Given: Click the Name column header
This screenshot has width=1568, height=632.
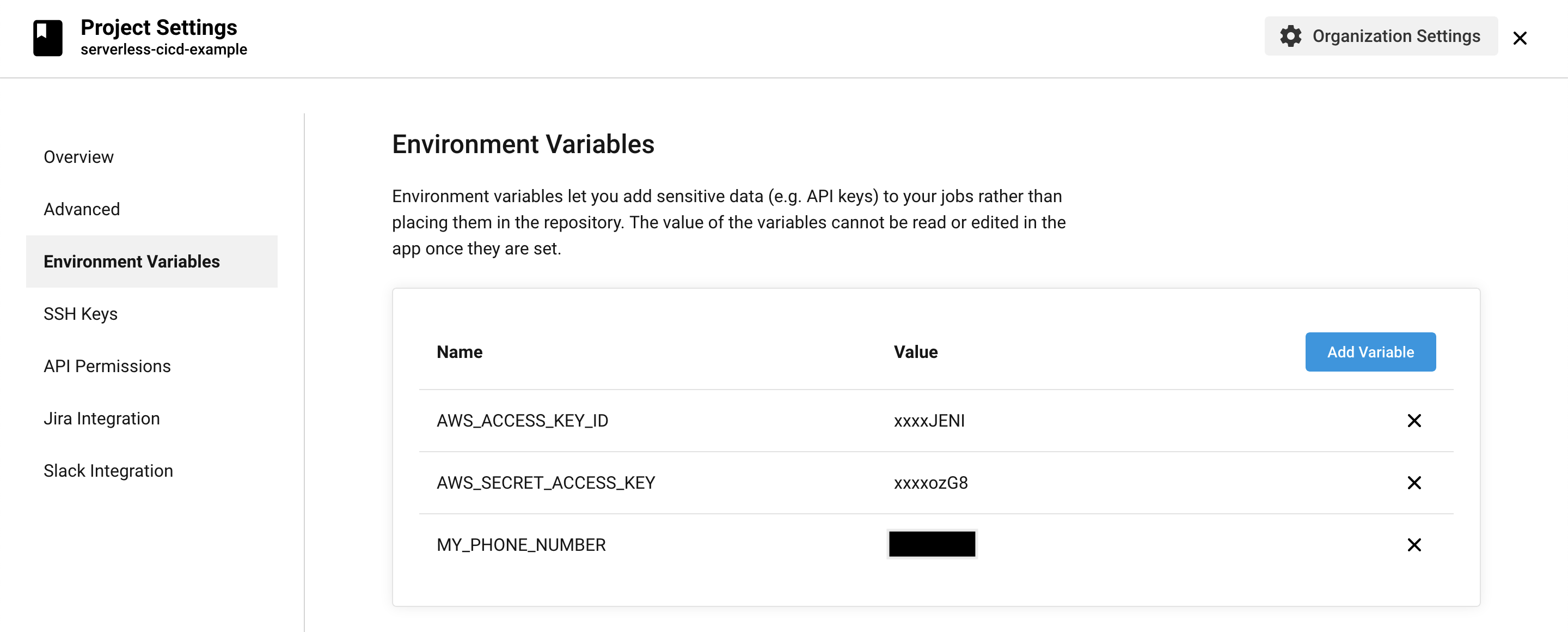Looking at the screenshot, I should click(x=460, y=351).
